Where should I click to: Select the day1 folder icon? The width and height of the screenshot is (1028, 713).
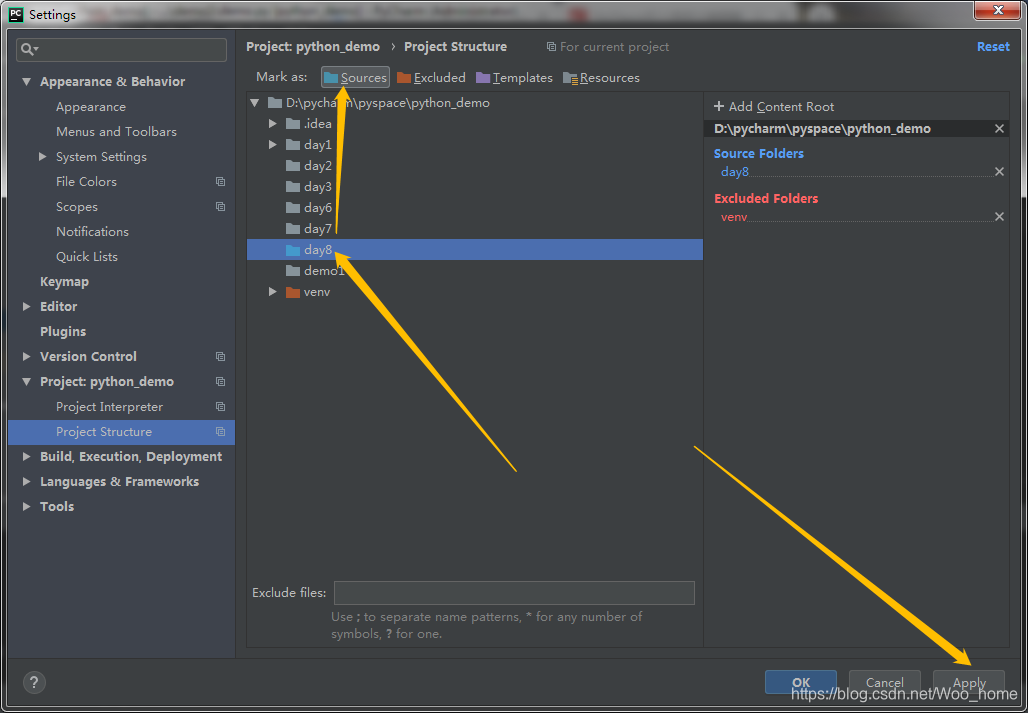(x=293, y=145)
